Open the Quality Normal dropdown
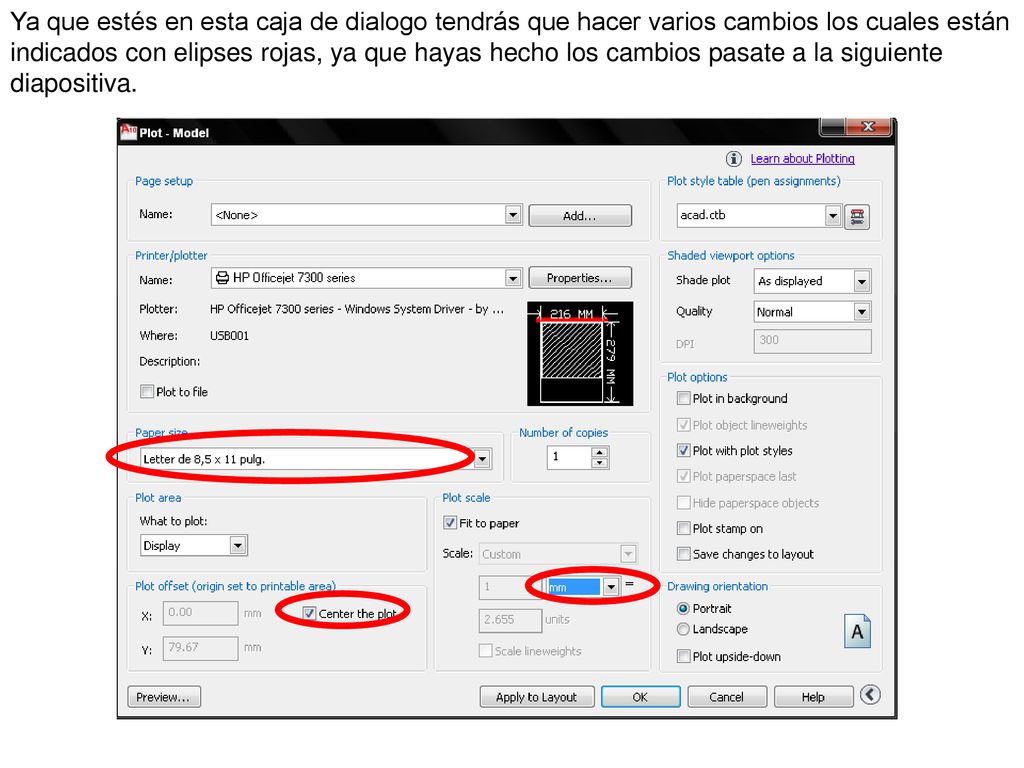The image size is (1024, 768). [861, 312]
